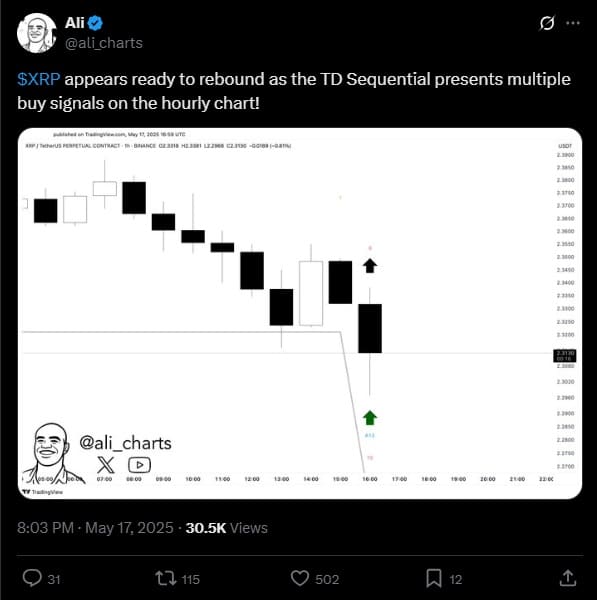The height and width of the screenshot is (600, 597).
Task: Click Ali's profile avatar picture
Action: click(37, 33)
